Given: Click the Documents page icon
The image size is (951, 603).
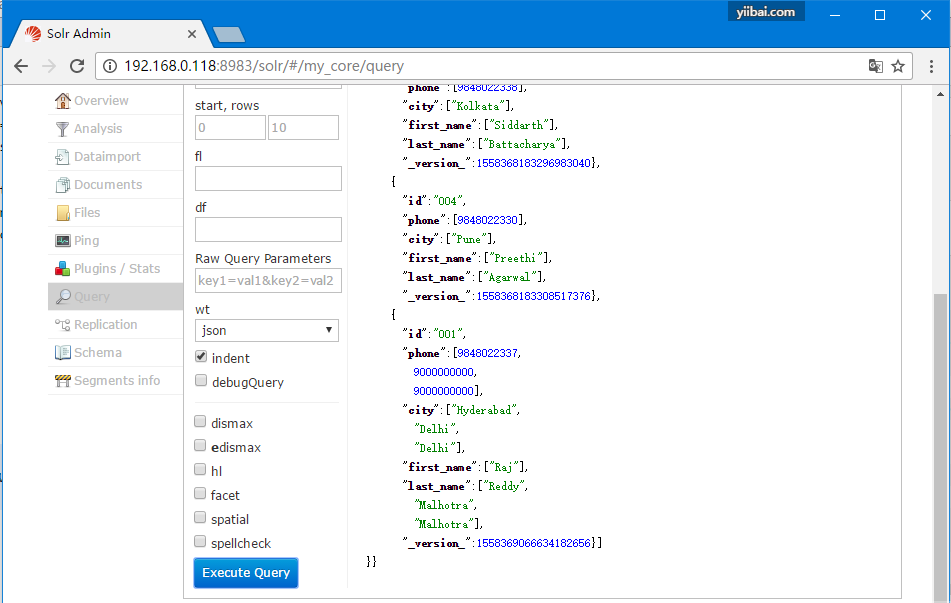Looking at the screenshot, I should pyautogui.click(x=63, y=185).
